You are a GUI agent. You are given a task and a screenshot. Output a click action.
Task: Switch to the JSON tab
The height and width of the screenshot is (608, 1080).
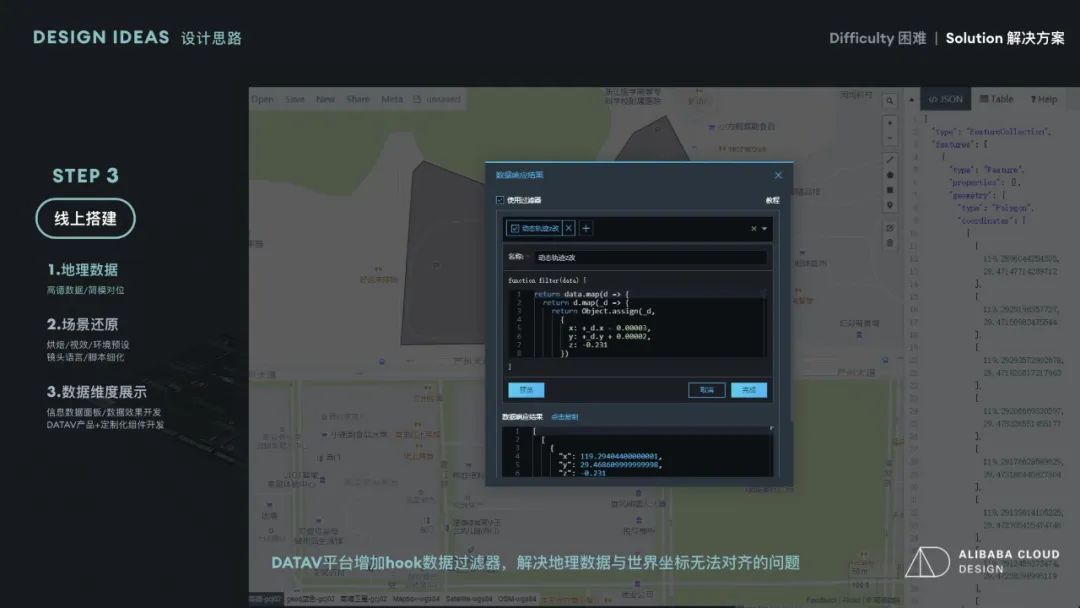coord(946,99)
